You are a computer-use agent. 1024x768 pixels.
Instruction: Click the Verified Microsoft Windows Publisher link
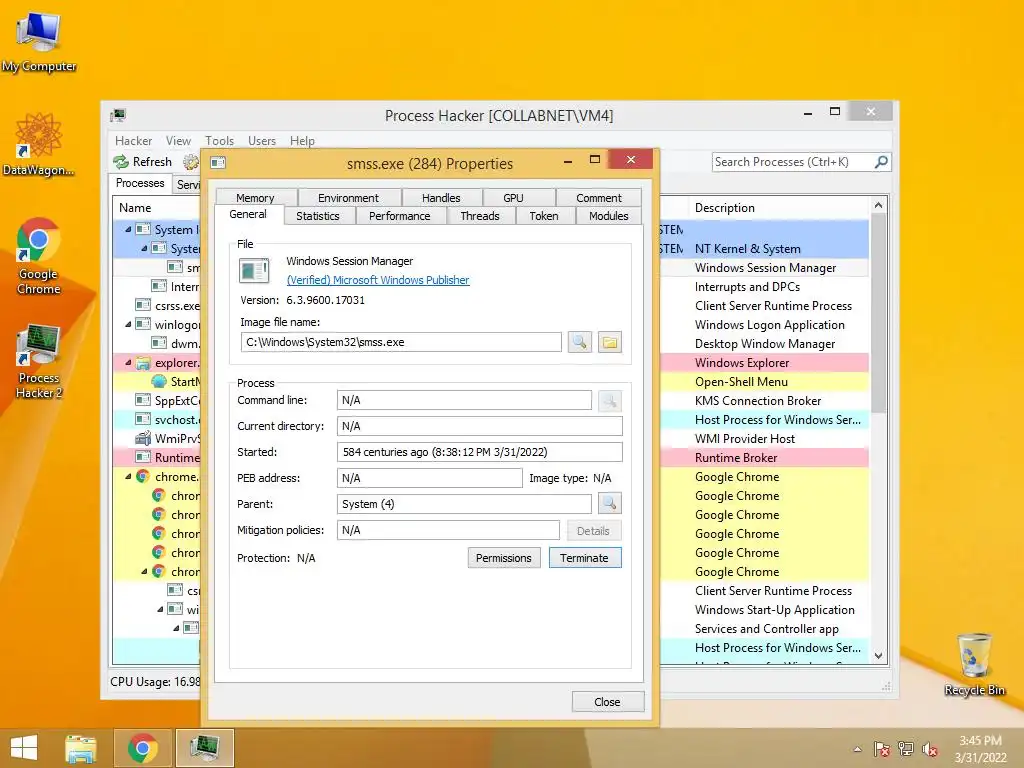378,280
